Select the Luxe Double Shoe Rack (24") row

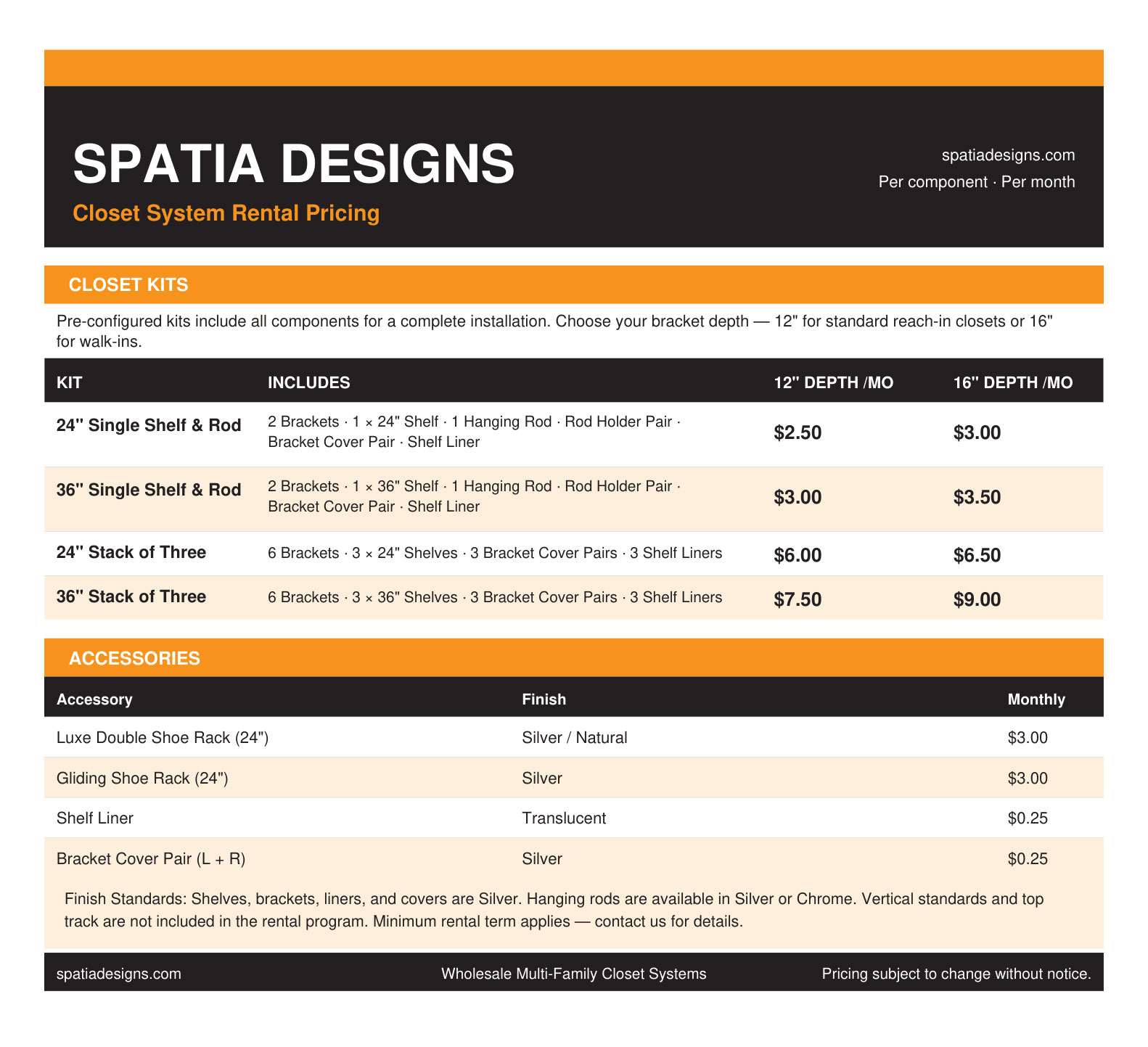(x=163, y=738)
